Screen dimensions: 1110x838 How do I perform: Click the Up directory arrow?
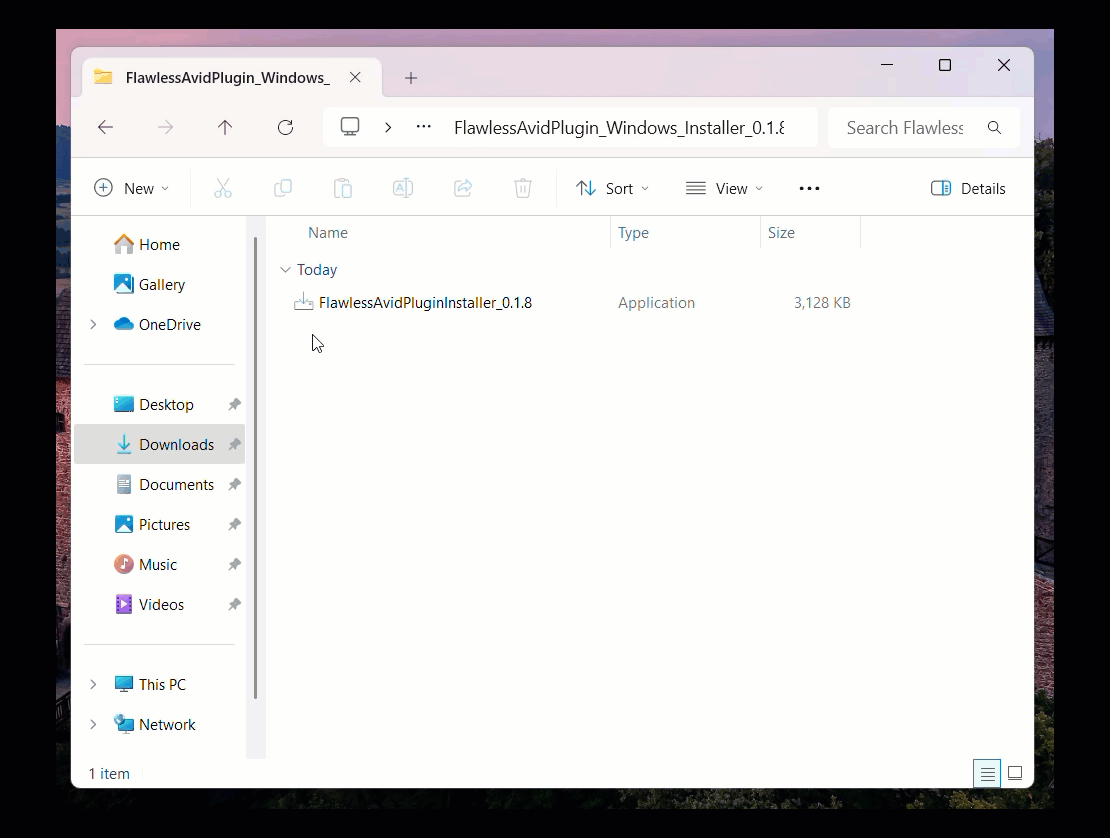click(225, 127)
